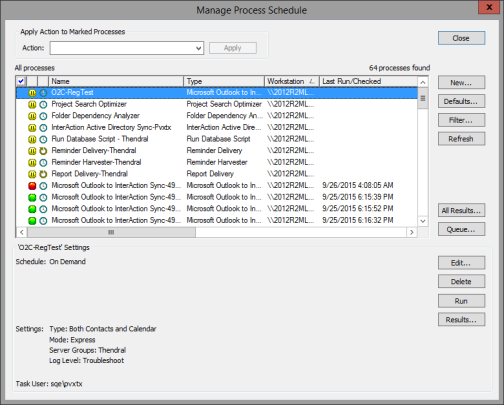Click green status icon on the 6:16:32 PM row
Image resolution: width=504 pixels, height=405 pixels.
point(32,221)
